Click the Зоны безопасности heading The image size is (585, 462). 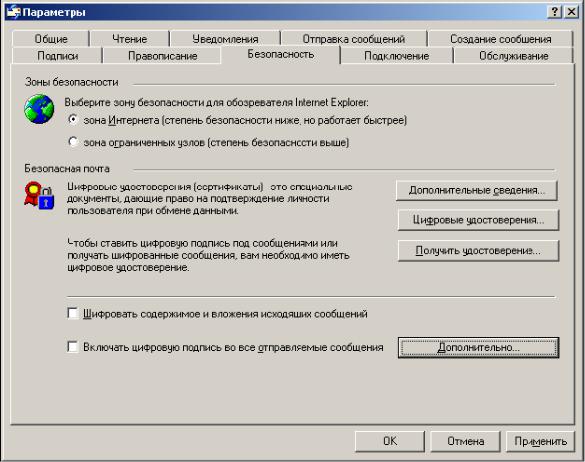[72, 82]
